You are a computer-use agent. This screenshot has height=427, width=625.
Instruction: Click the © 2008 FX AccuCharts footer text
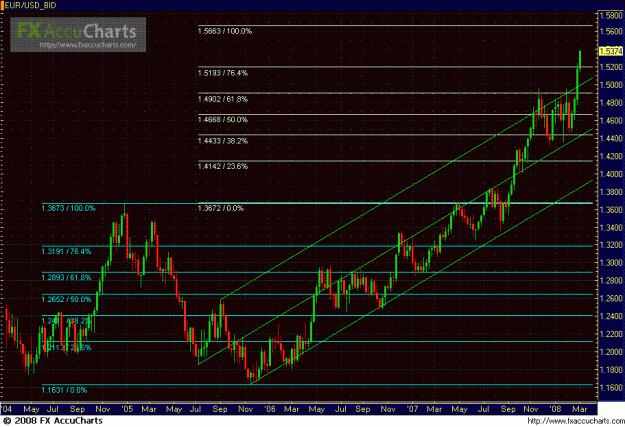pos(52,421)
